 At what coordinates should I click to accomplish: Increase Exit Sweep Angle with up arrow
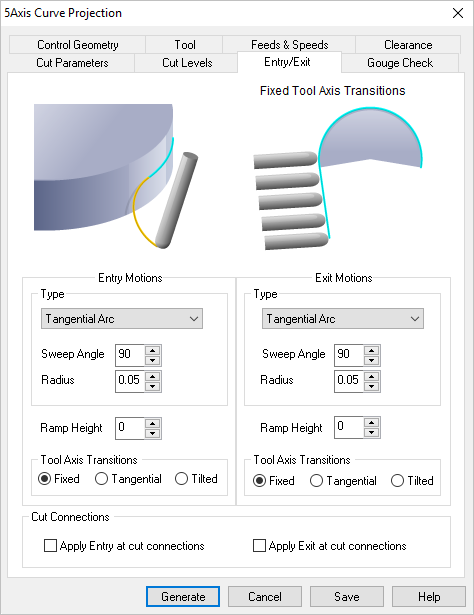pyautogui.click(x=371, y=350)
